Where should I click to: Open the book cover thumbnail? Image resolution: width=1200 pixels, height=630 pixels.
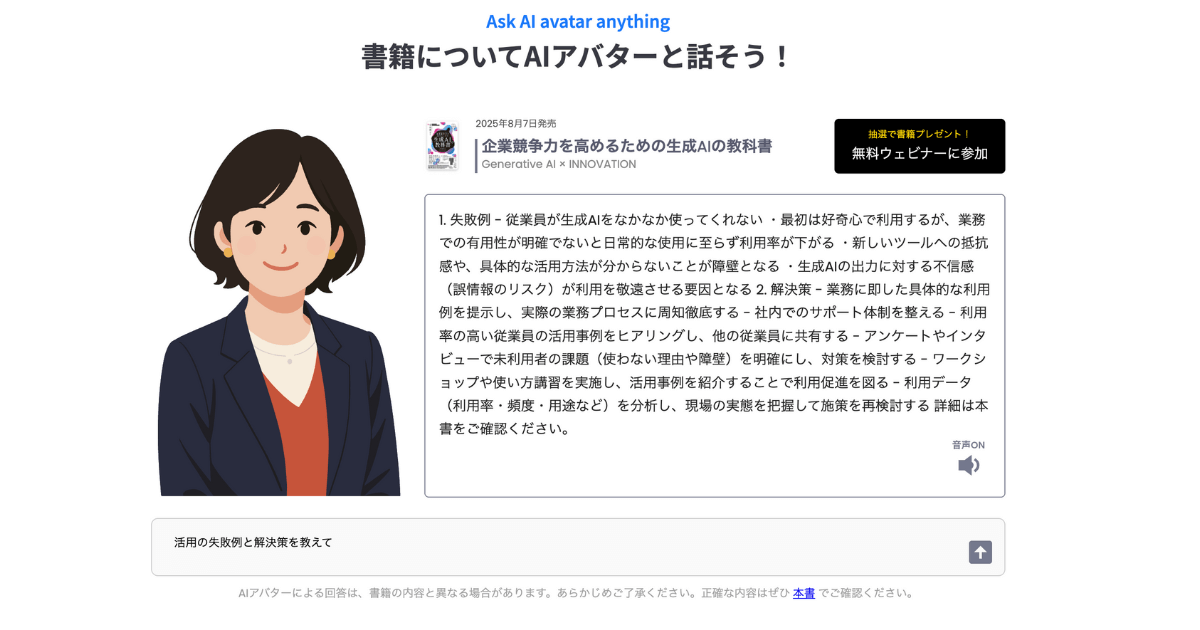(x=442, y=147)
